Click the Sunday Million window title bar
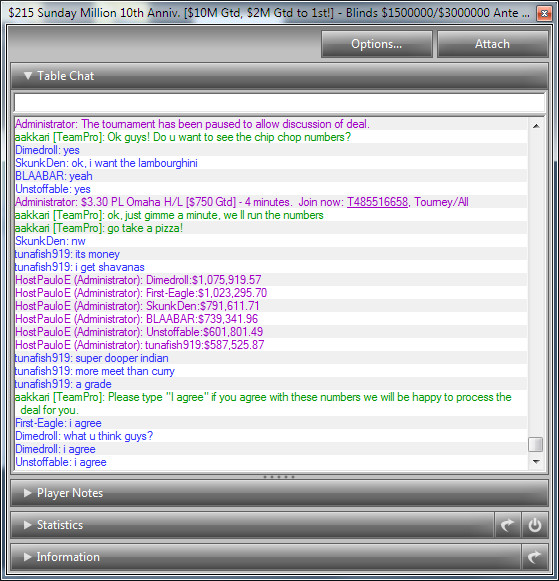The image size is (559, 581). pos(269,13)
